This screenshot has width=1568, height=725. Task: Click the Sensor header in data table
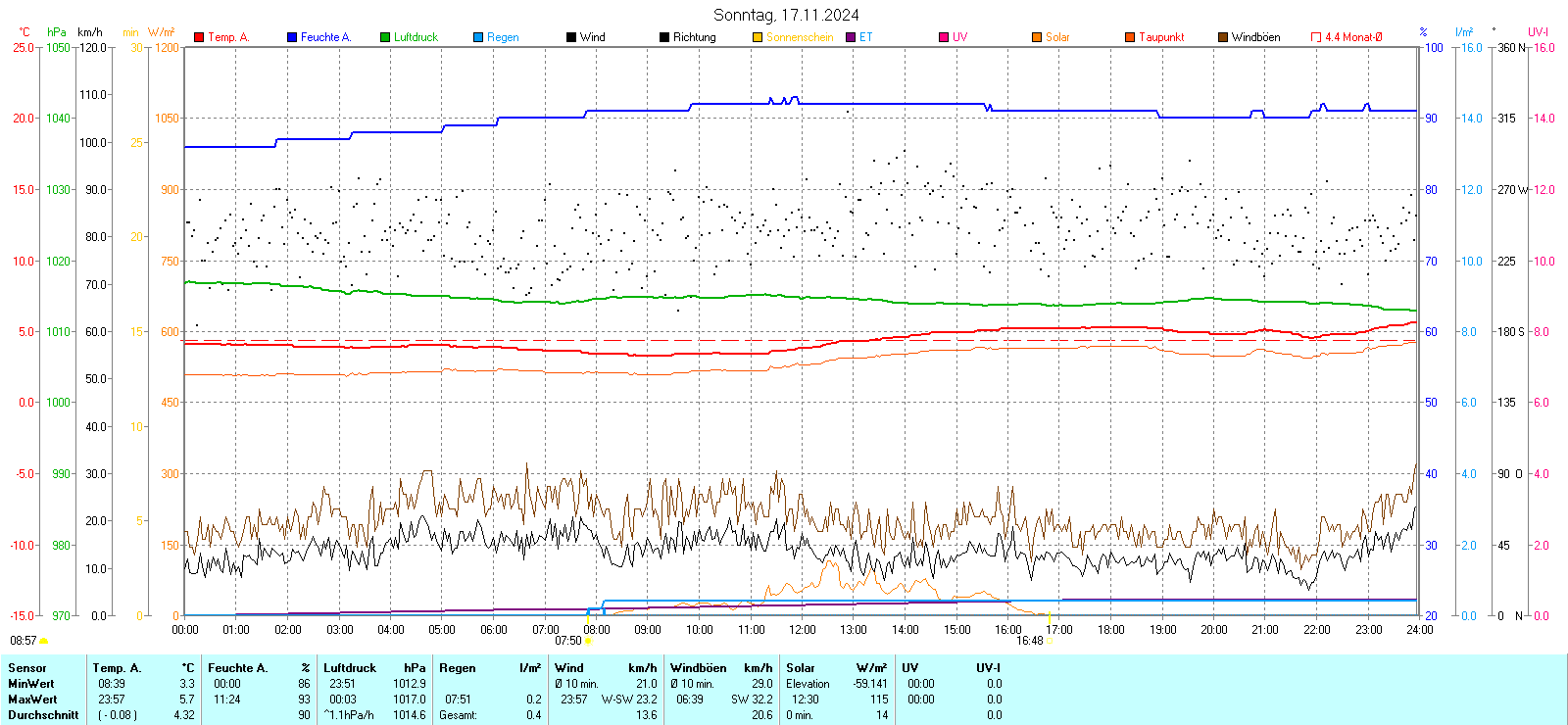point(27,668)
